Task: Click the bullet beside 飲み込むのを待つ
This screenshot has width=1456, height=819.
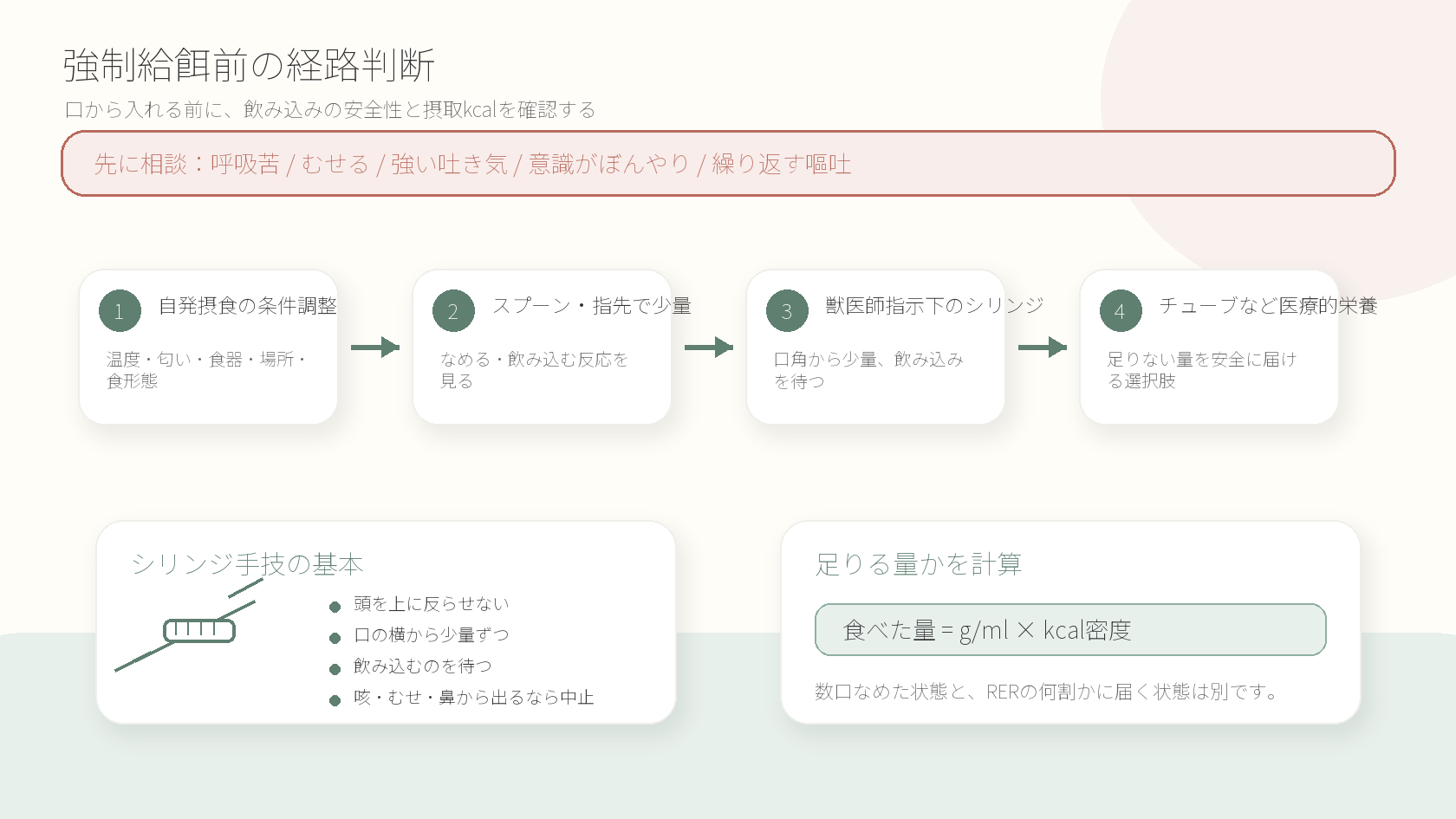Action: coord(335,669)
